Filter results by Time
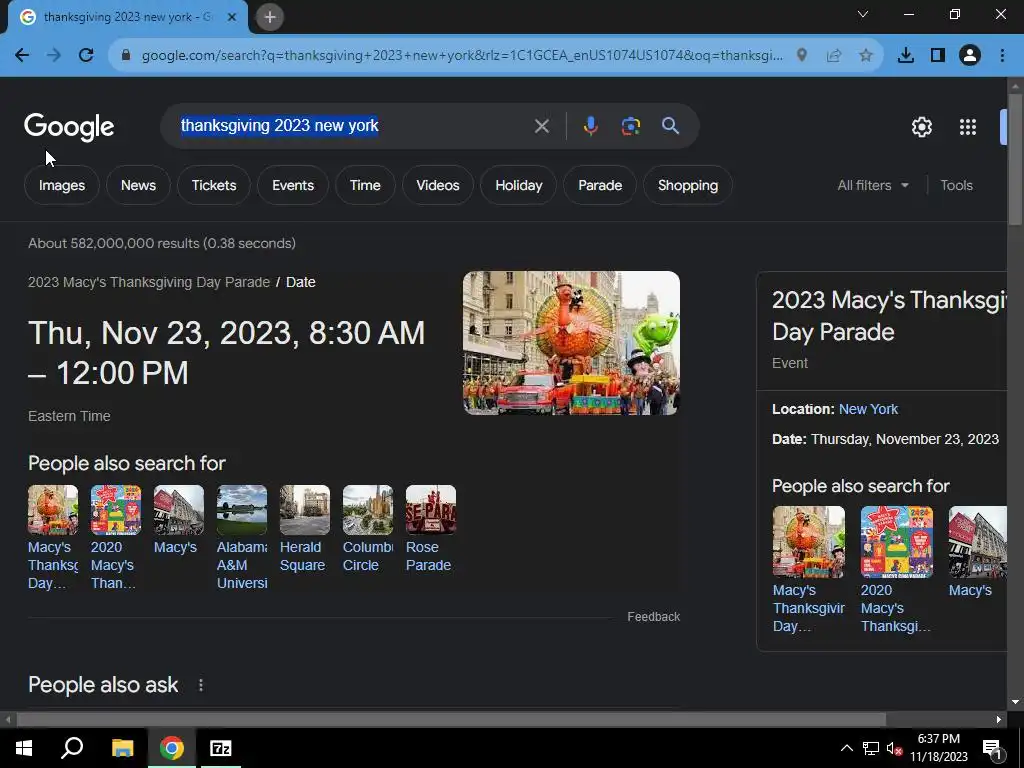Viewport: 1024px width, 768px height. tap(365, 185)
